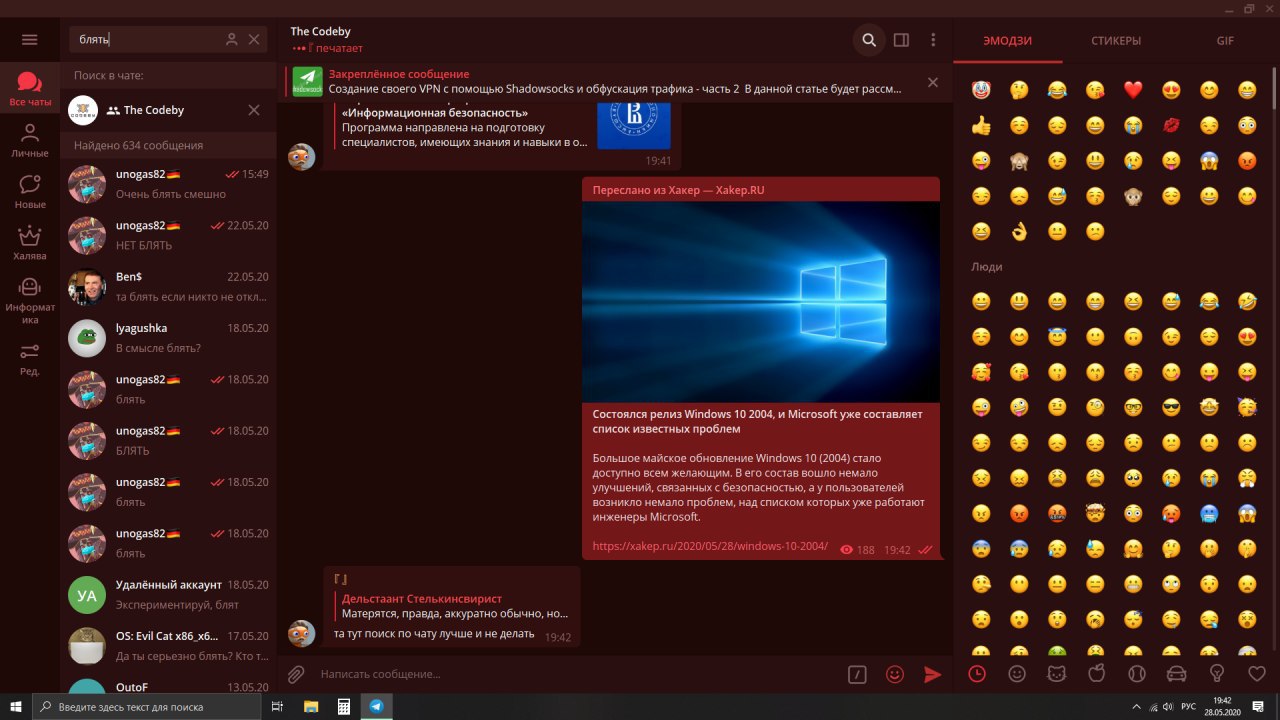Show recent emoji clock category
The width and height of the screenshot is (1280, 720).
(977, 674)
